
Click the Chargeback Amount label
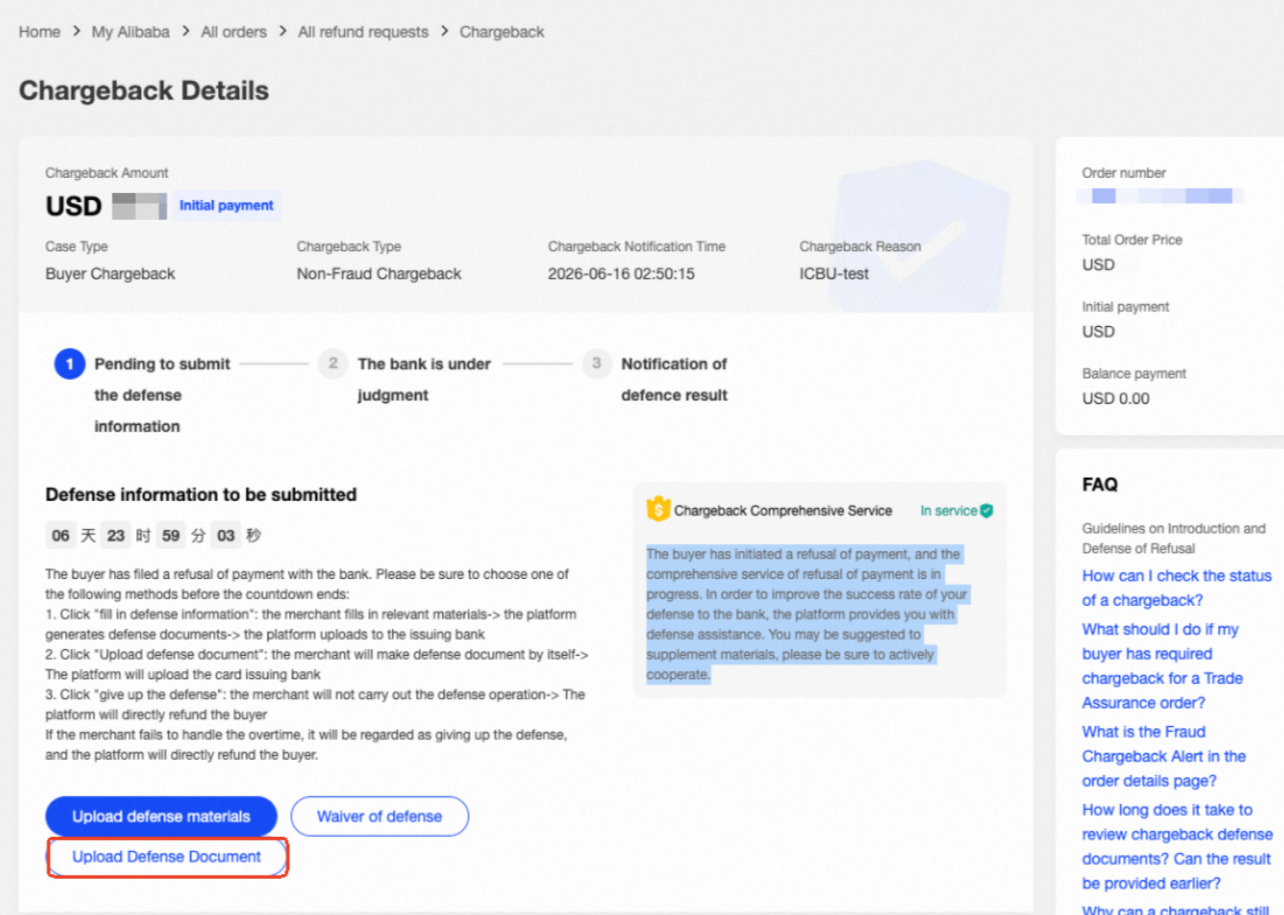click(107, 173)
